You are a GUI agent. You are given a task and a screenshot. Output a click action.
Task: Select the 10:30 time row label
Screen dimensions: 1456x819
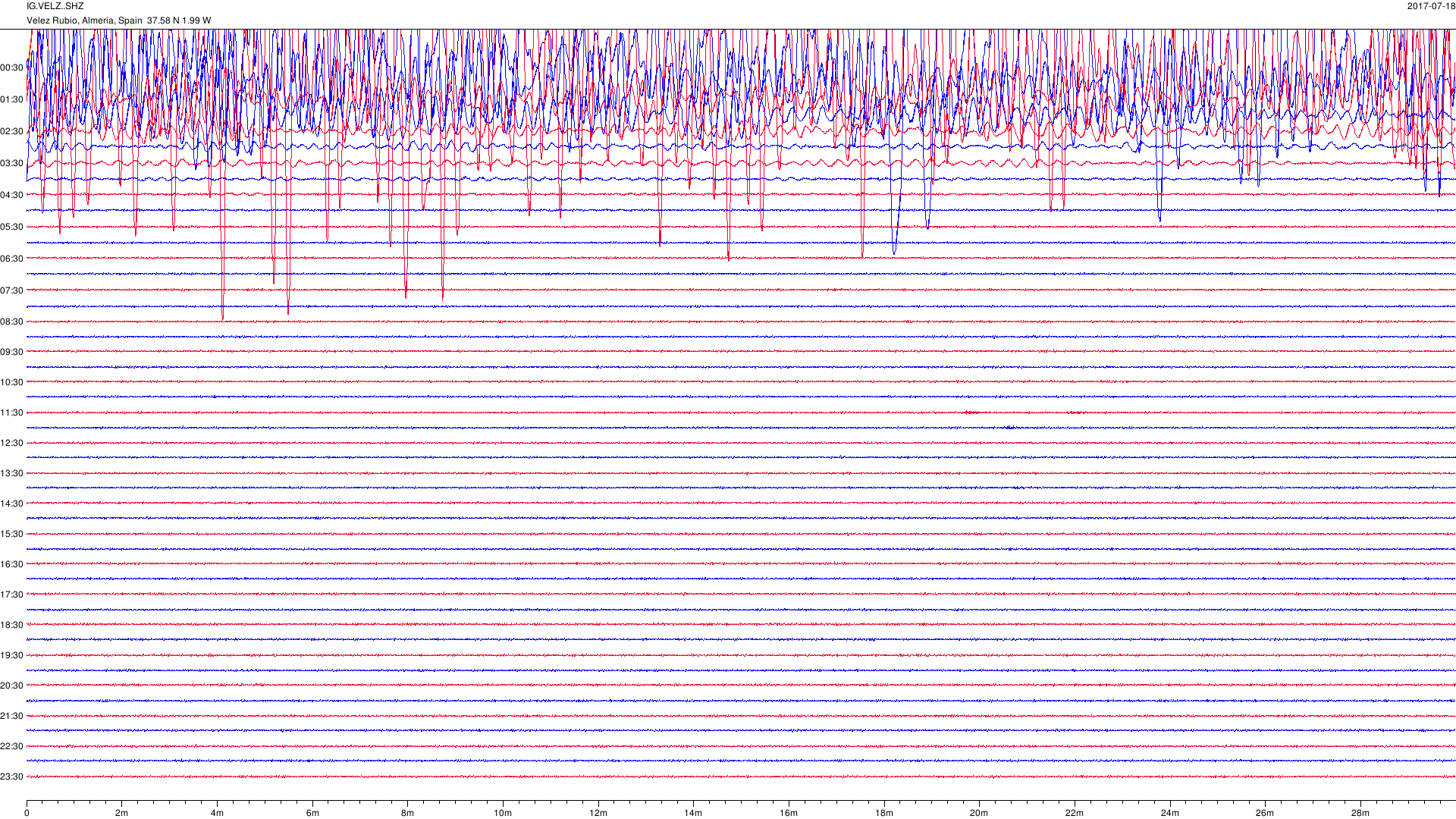12,382
